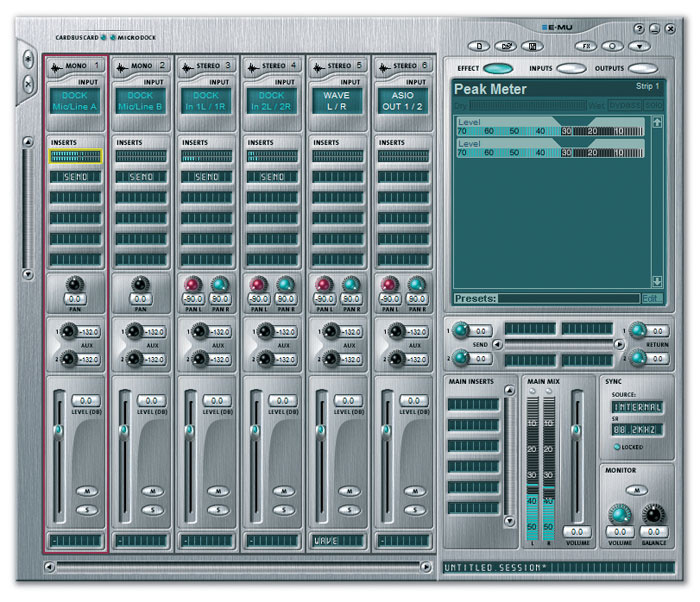Click the New Session icon
Screen dimensions: 700x602
tap(480, 46)
